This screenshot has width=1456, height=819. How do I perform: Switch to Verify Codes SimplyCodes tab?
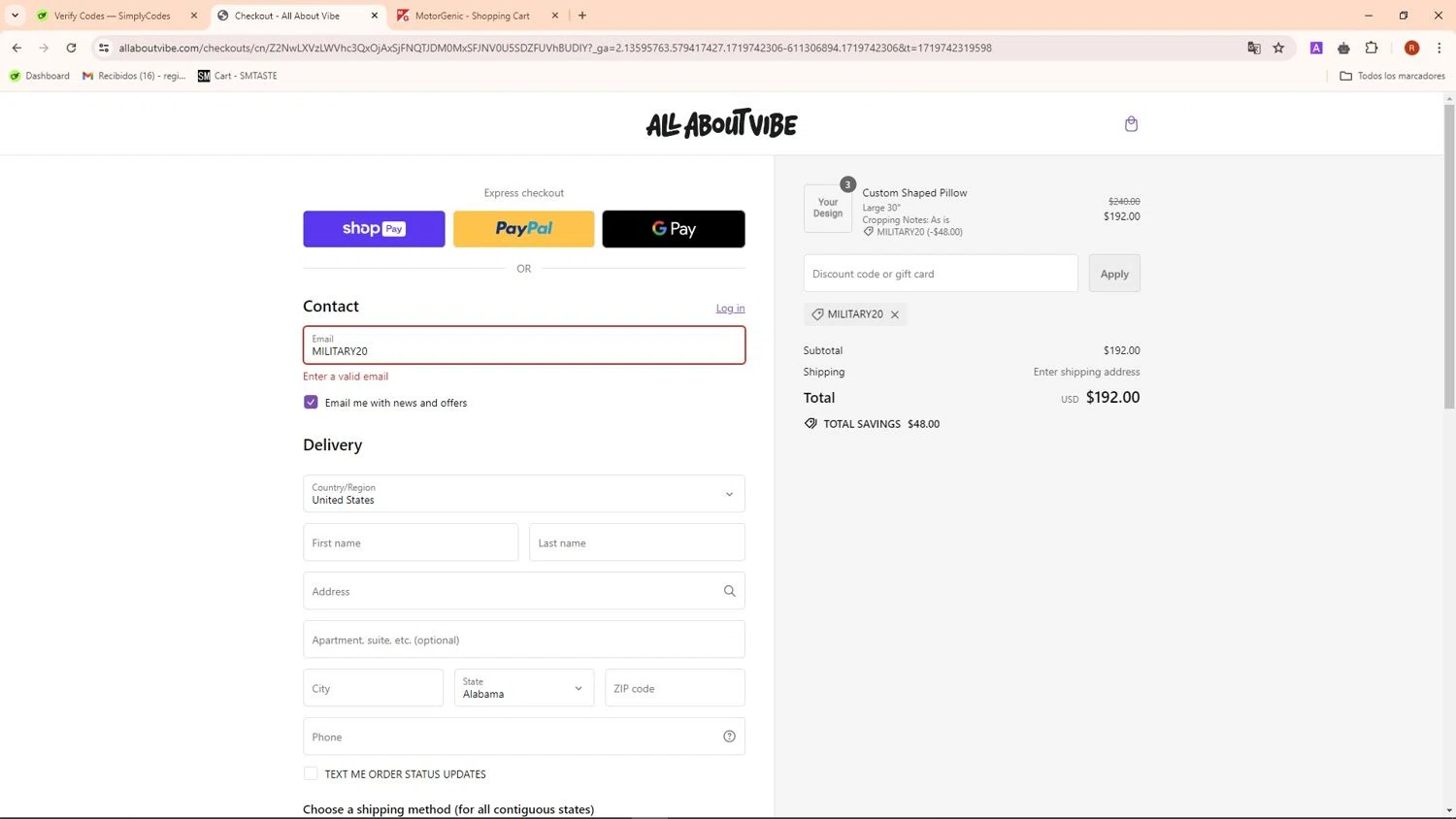coord(112,16)
